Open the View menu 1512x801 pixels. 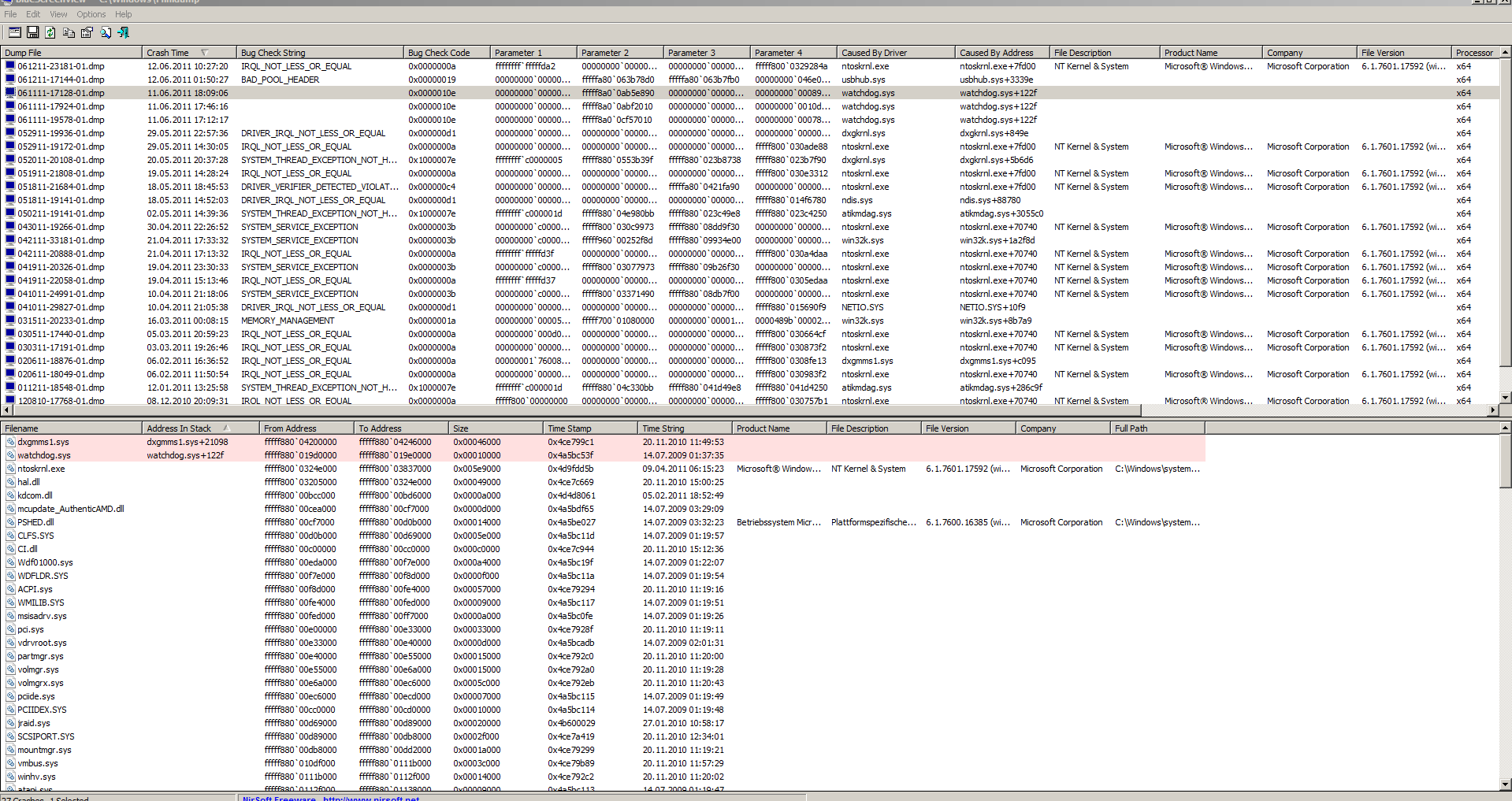[59, 14]
